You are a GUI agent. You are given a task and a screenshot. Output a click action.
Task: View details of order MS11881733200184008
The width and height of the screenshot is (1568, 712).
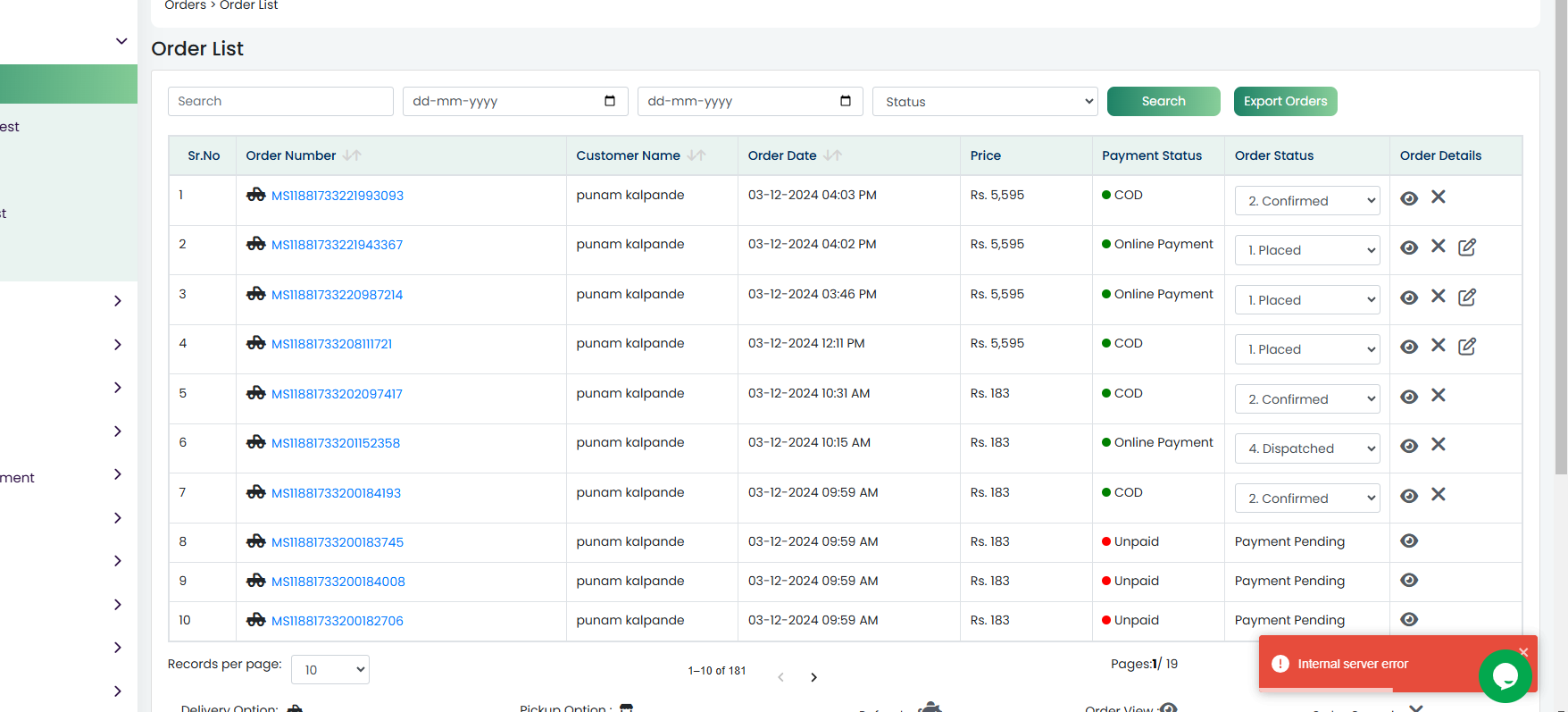pos(1409,580)
